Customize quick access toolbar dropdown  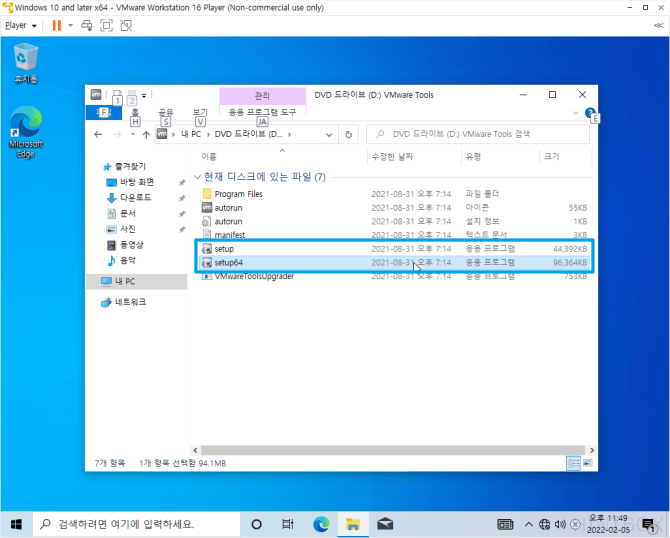tap(144, 95)
